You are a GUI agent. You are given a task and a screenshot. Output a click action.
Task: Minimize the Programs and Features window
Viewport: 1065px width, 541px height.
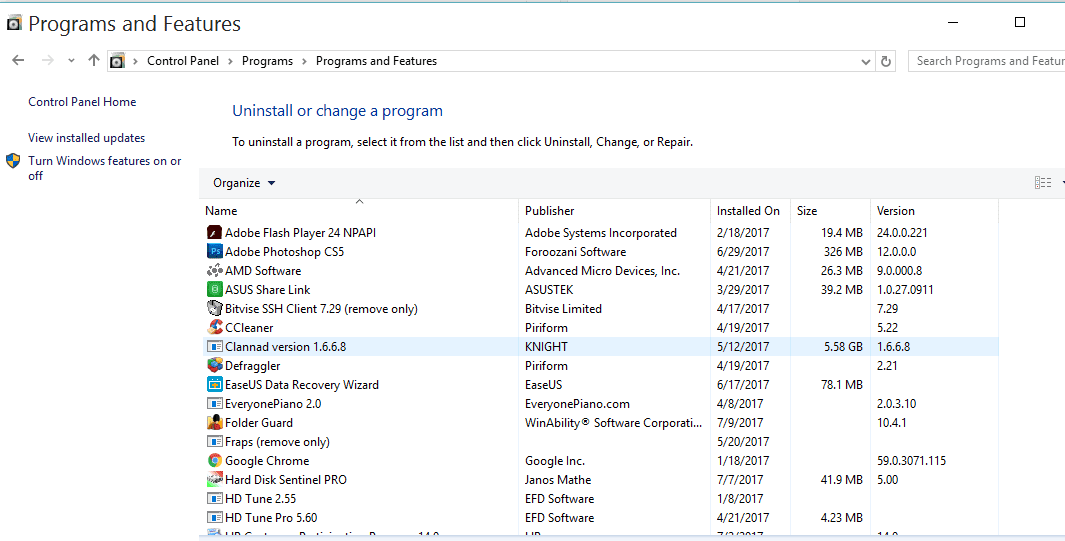(x=953, y=22)
